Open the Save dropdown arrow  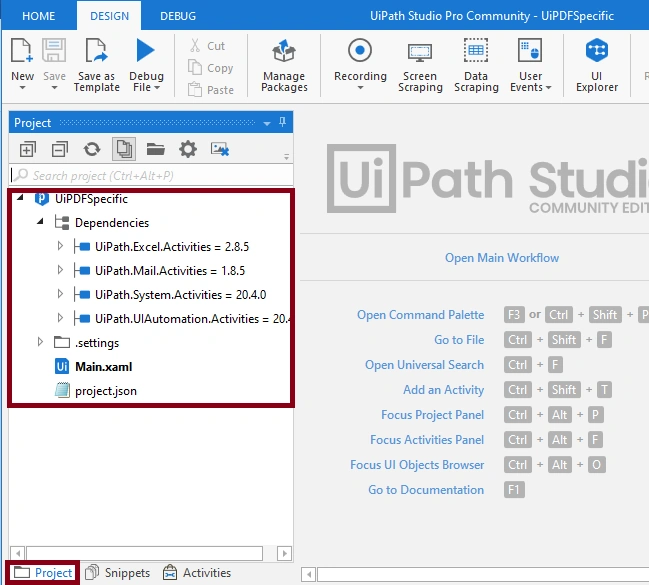(54, 88)
